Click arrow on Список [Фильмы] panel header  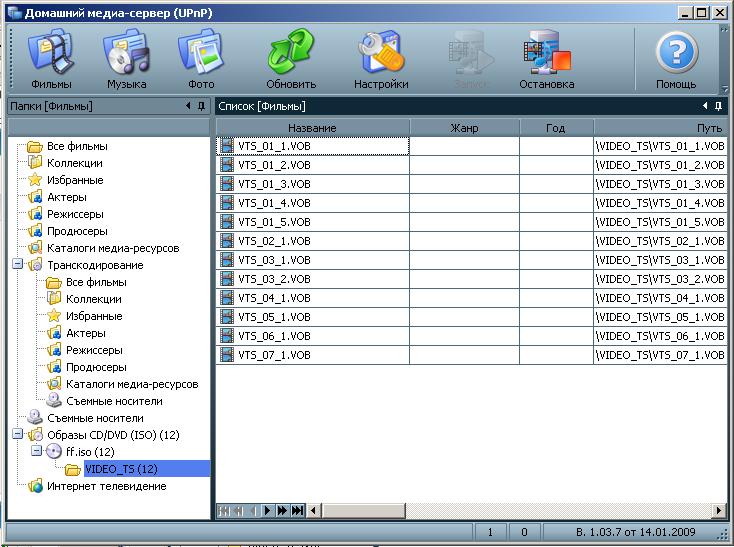(x=705, y=106)
